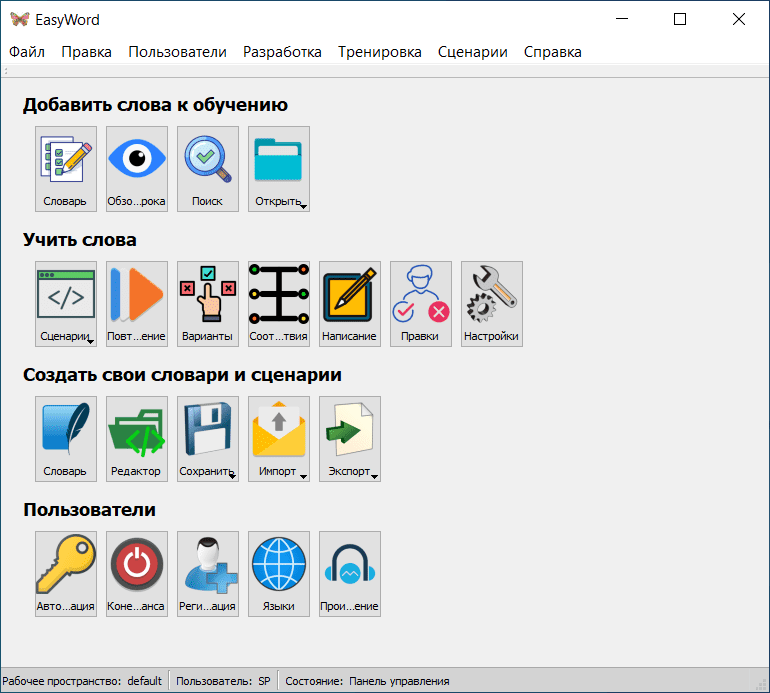Click 'Панель управления' state in status bar
This screenshot has width=770, height=693.
(399, 681)
